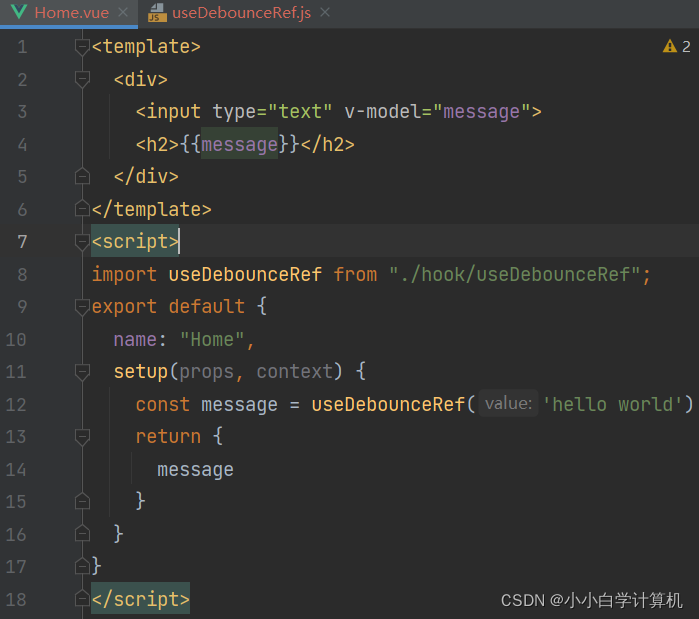Click the setup function name

coord(141,372)
